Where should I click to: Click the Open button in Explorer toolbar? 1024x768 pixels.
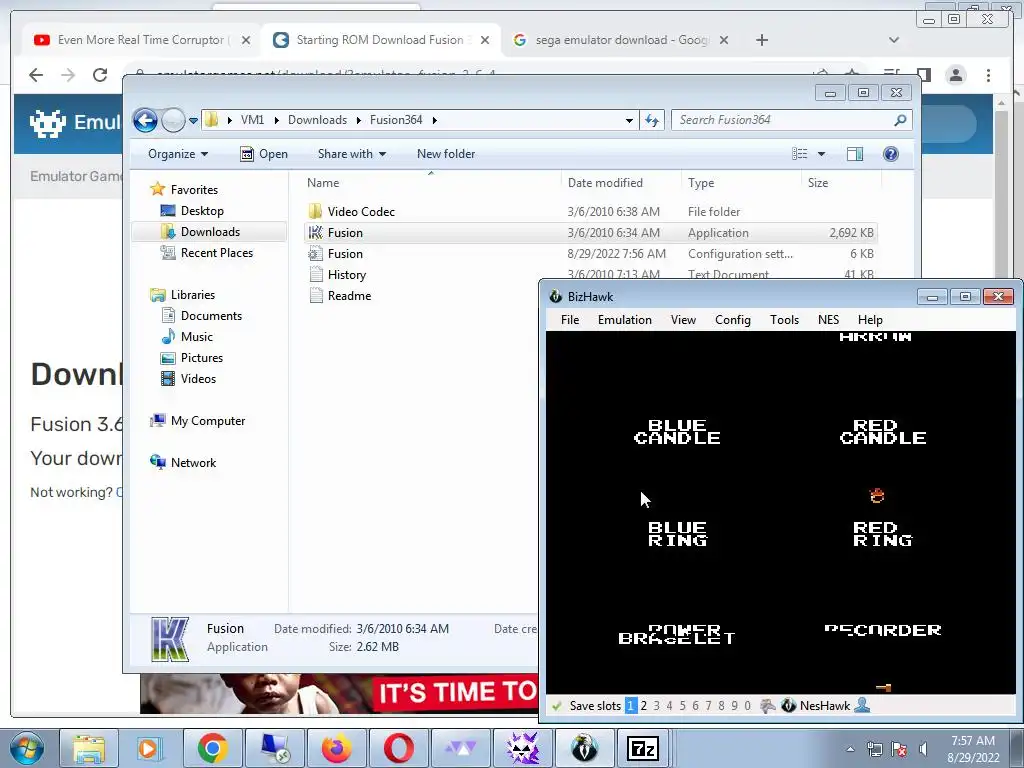pyautogui.click(x=264, y=154)
